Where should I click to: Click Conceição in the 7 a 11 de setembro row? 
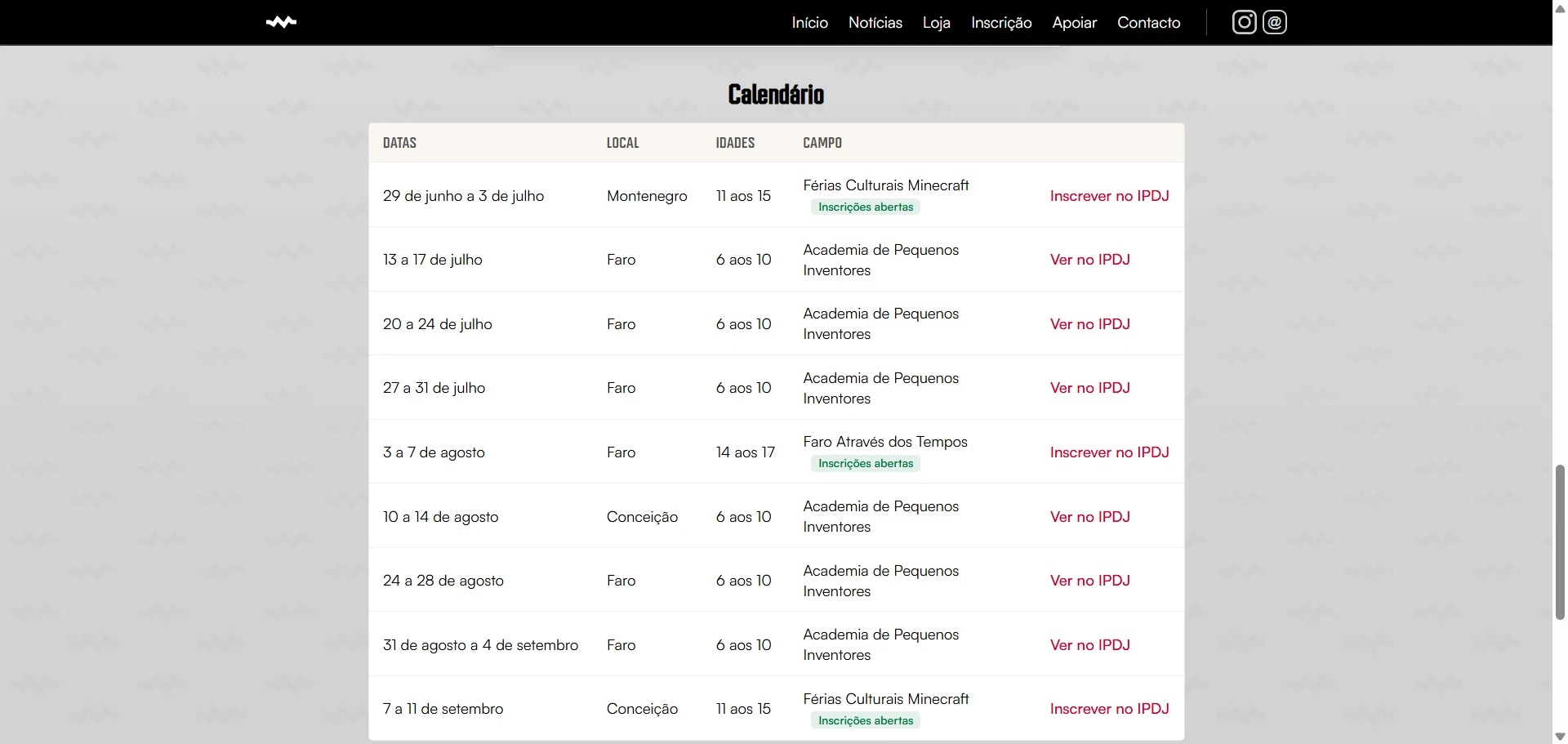642,709
